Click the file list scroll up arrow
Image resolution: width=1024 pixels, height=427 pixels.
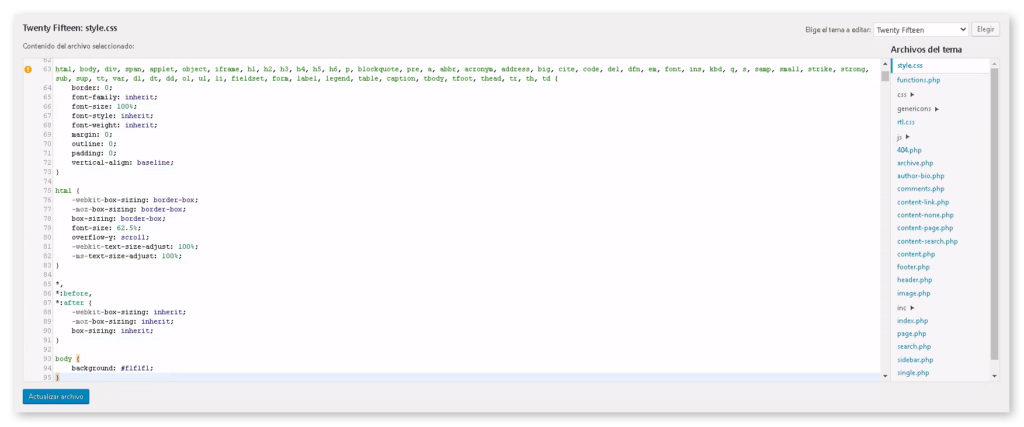tap(994, 63)
